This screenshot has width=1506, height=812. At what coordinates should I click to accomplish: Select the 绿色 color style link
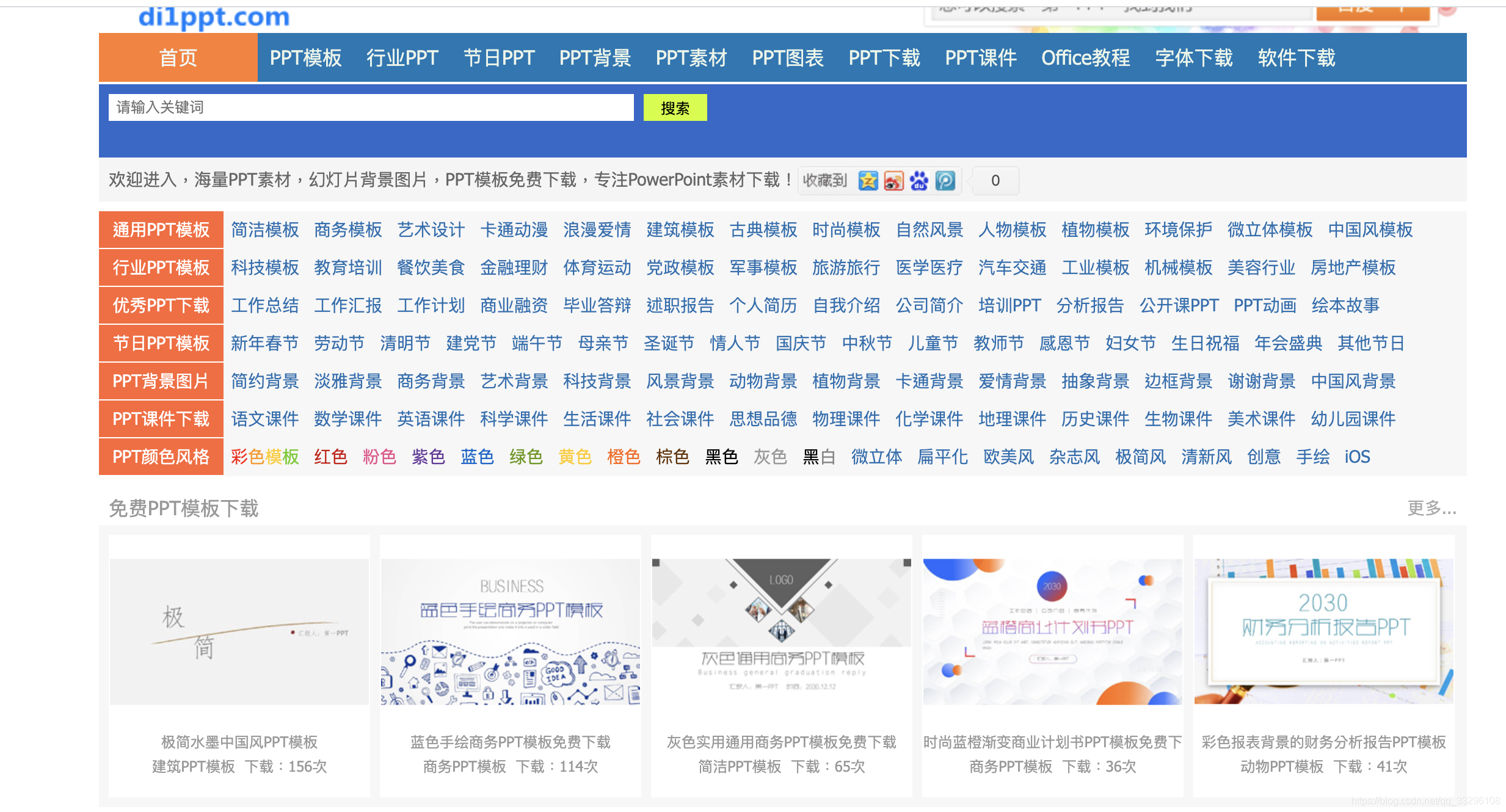point(526,457)
